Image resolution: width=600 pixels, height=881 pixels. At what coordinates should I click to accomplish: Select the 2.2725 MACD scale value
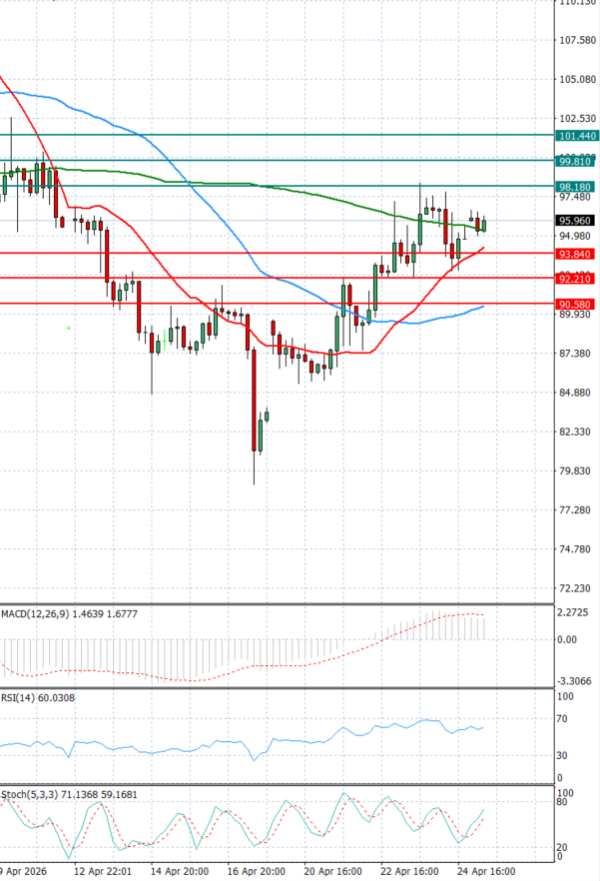pyautogui.click(x=577, y=612)
